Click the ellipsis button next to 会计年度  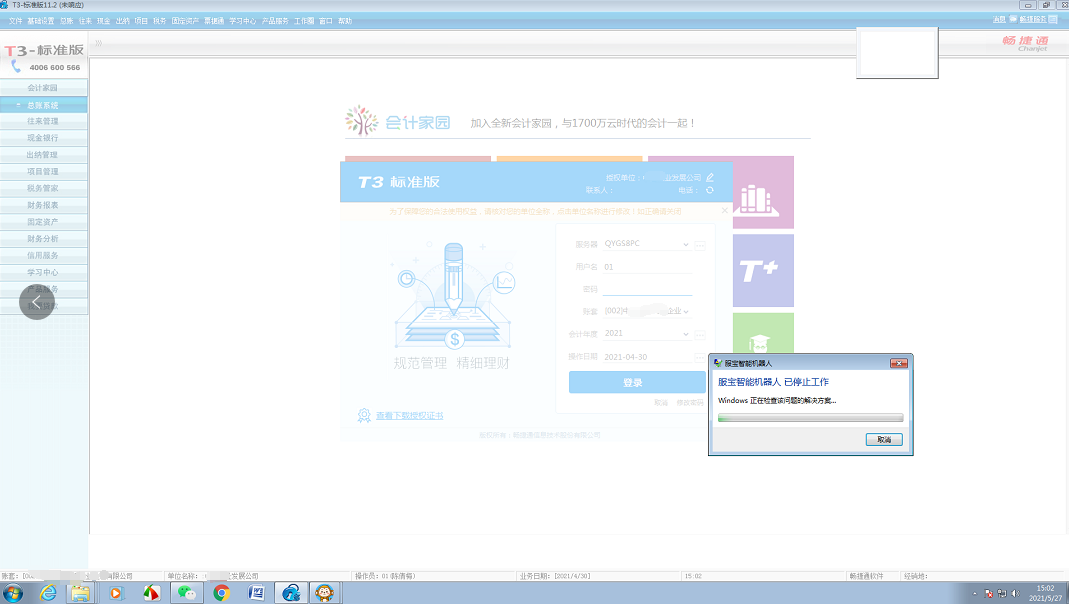[x=699, y=335]
